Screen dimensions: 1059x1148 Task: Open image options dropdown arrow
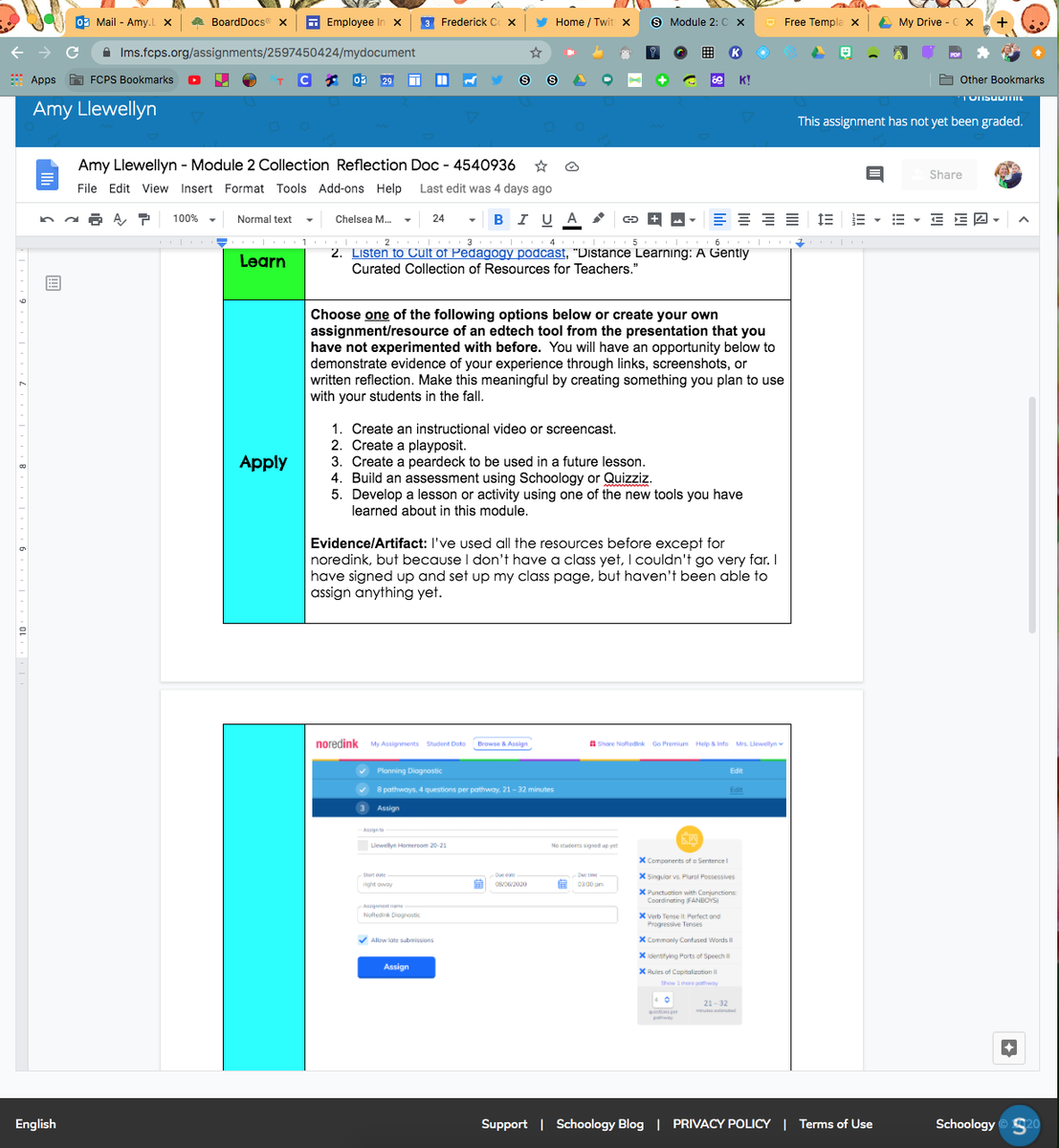[x=693, y=220]
